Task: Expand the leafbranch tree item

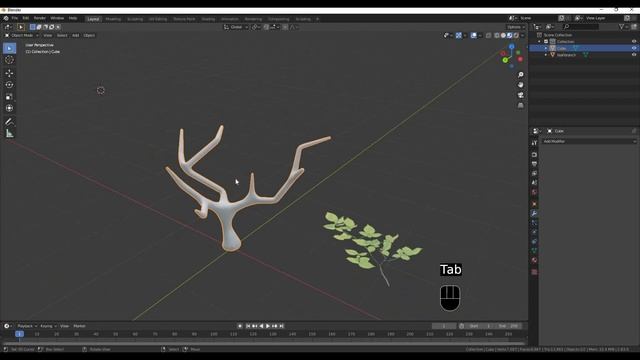Action: point(546,55)
